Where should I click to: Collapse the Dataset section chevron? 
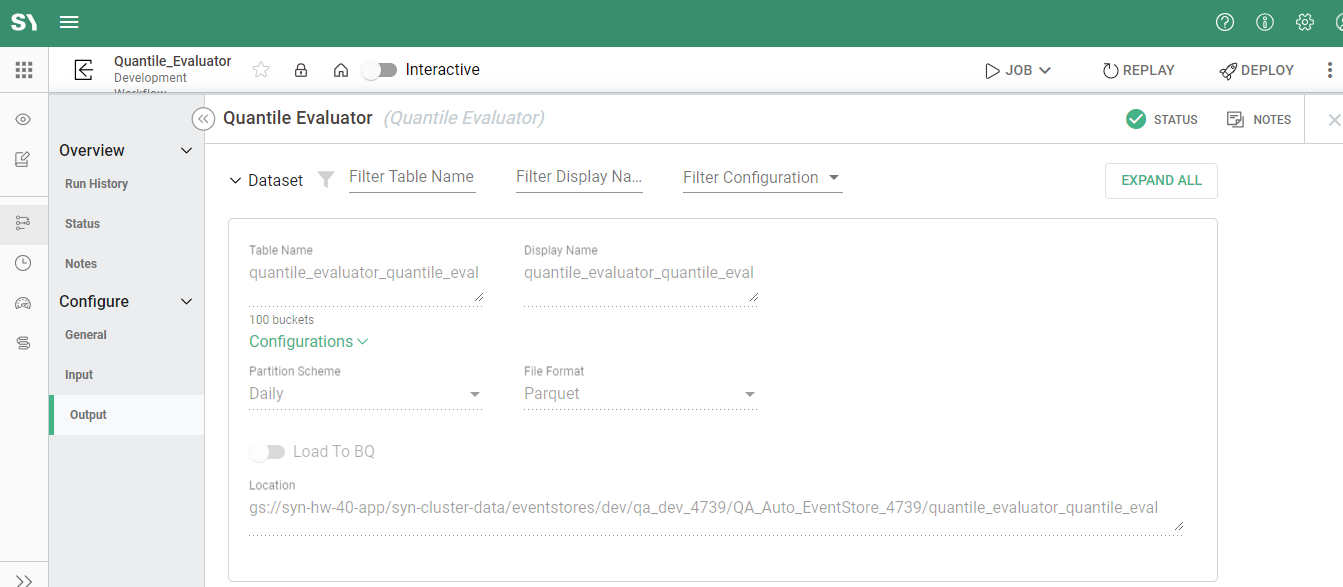tap(236, 181)
